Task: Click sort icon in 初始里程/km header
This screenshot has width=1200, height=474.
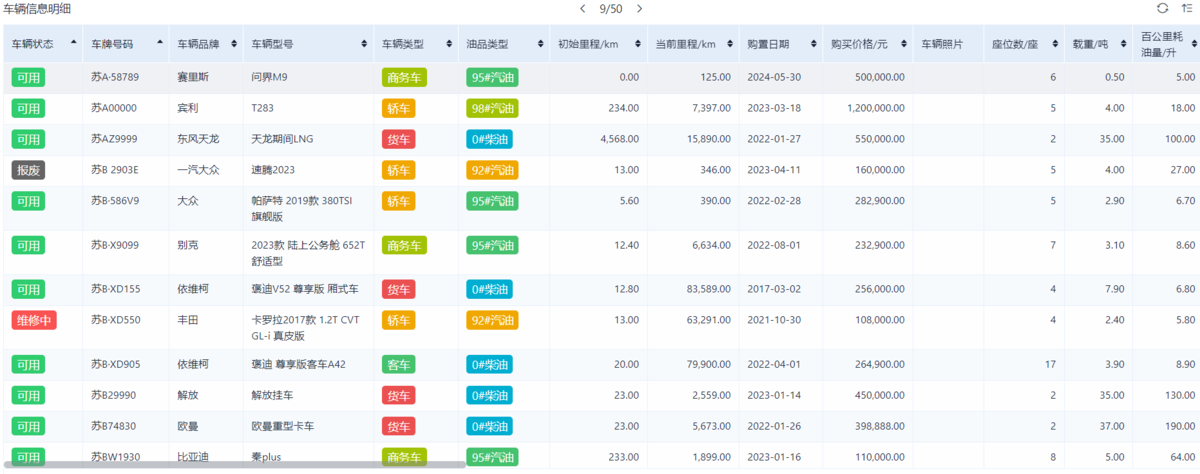Action: point(638,44)
